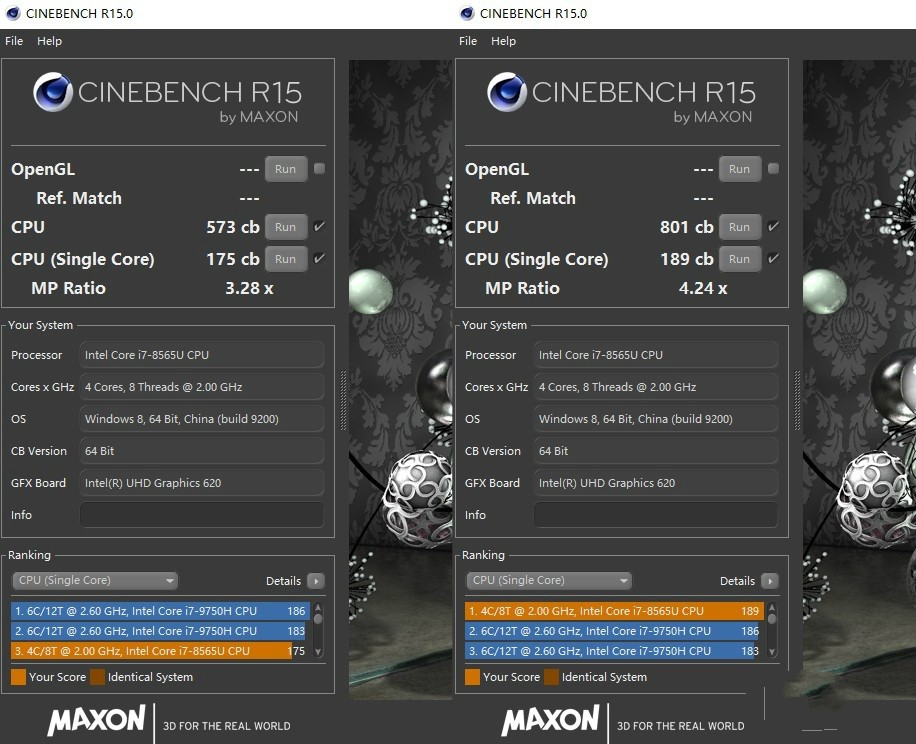
Task: Click the Cinebench R15 sphere logo in right window
Action: (506, 92)
